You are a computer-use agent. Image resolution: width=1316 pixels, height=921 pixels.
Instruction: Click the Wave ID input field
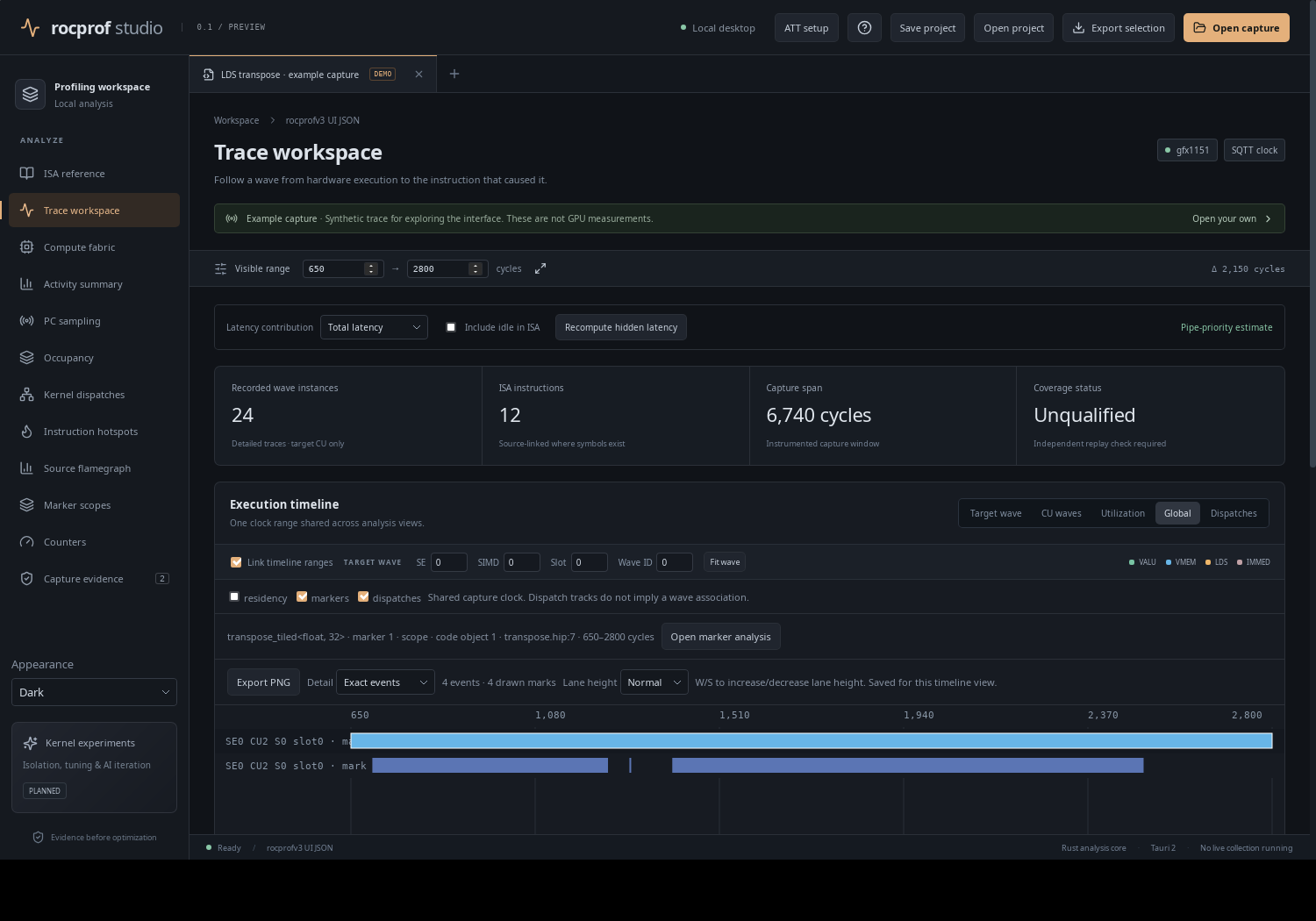point(675,562)
